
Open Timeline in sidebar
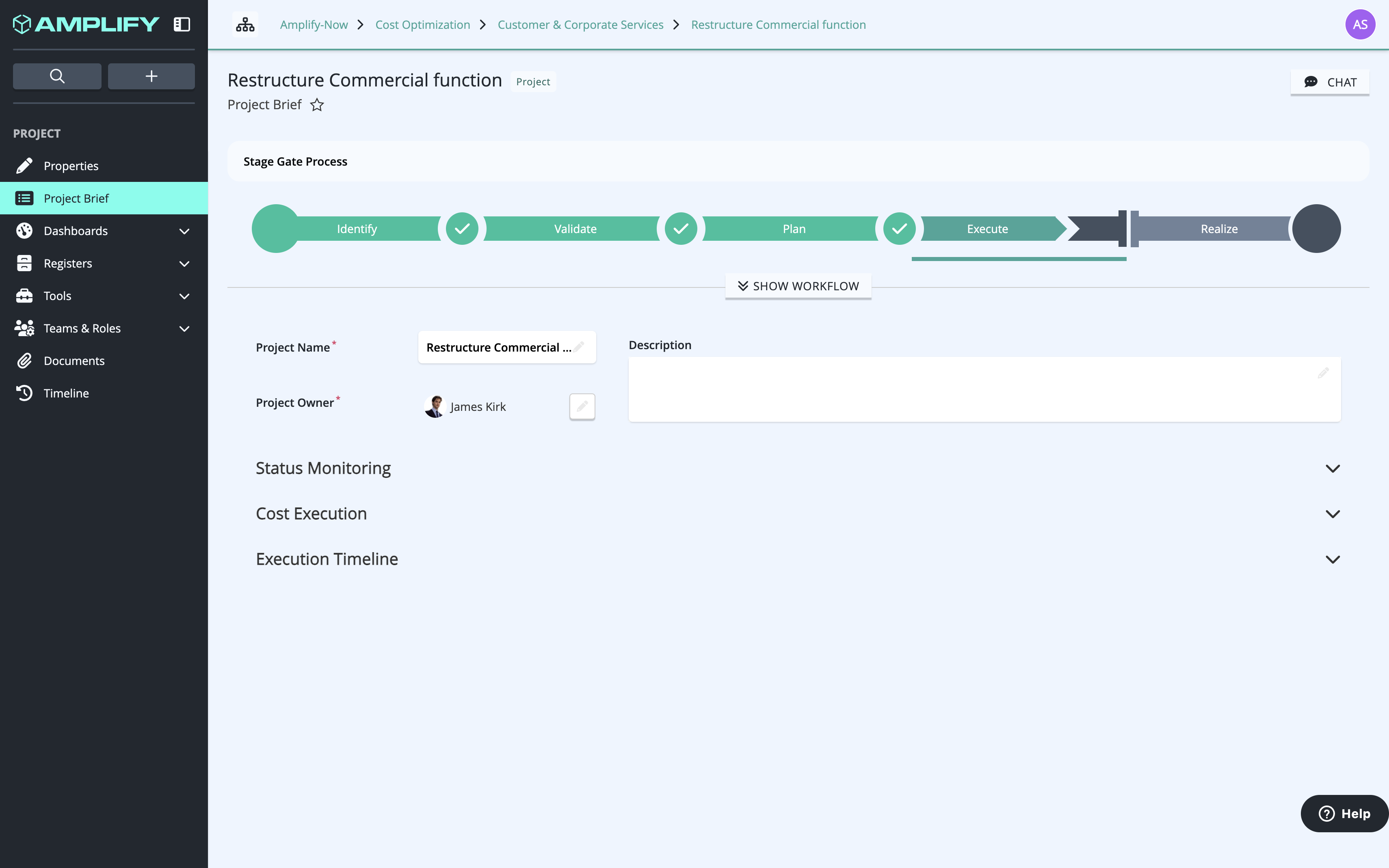coord(104,393)
